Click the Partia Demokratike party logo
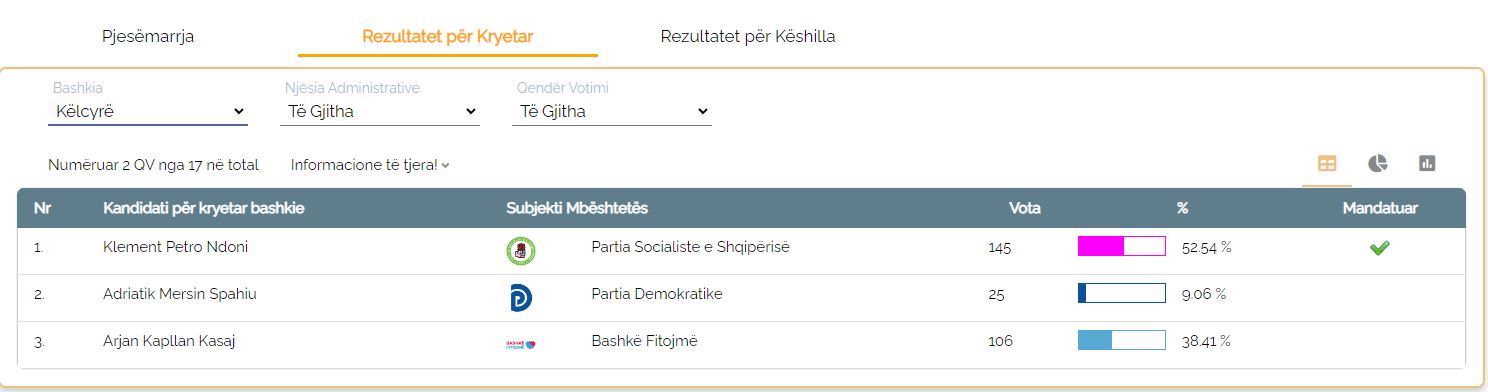This screenshot has height=392, width=1488. 521,298
